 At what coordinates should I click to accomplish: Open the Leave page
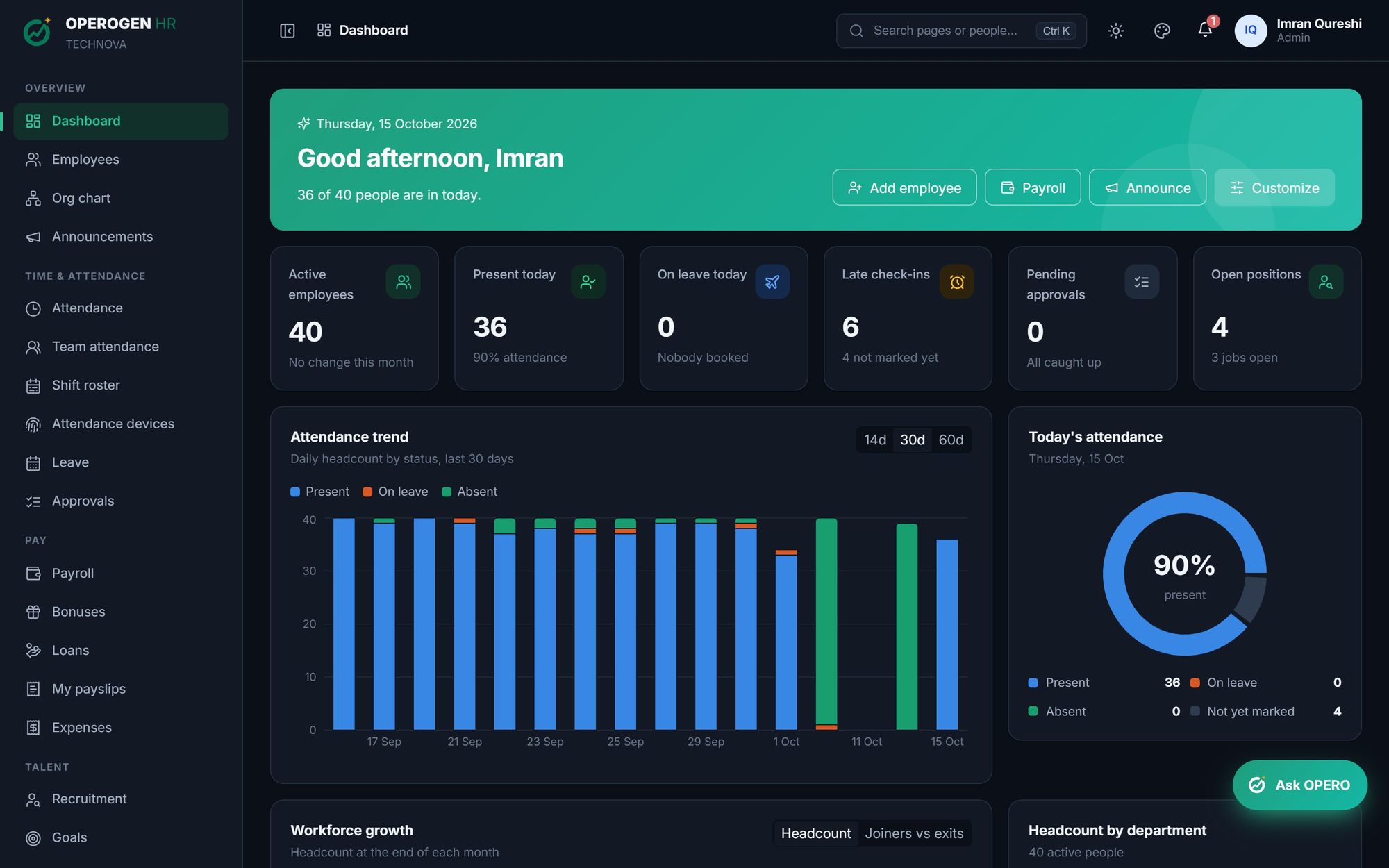121,462
